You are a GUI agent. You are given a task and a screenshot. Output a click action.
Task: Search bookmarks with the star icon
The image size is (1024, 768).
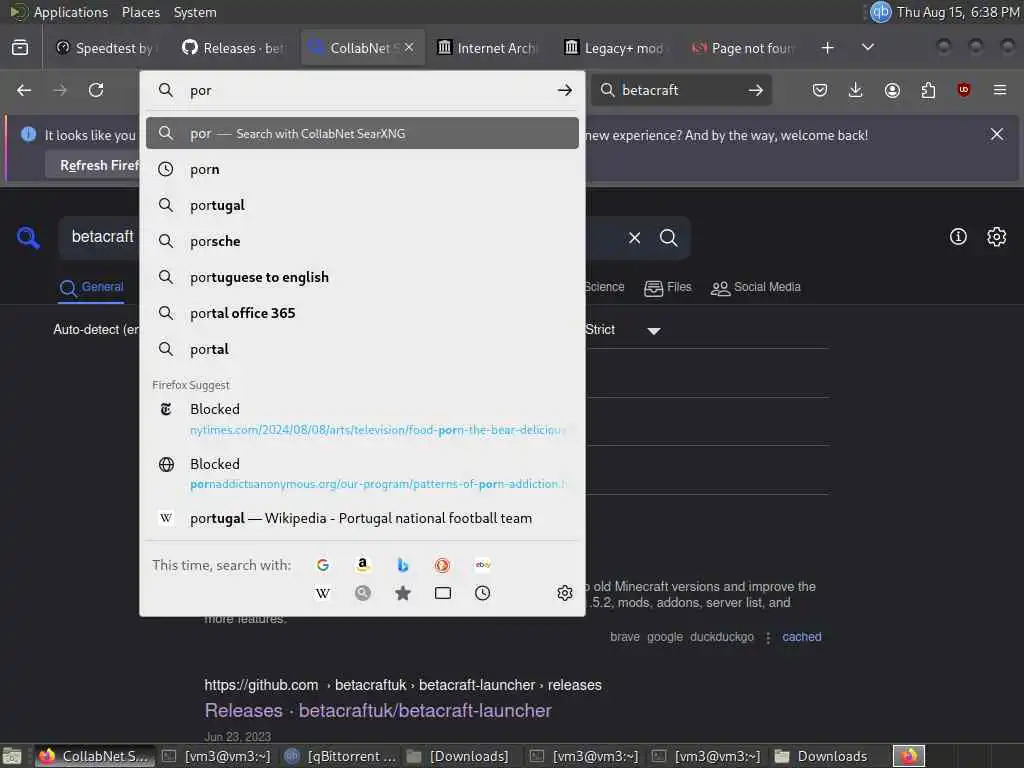click(x=403, y=593)
